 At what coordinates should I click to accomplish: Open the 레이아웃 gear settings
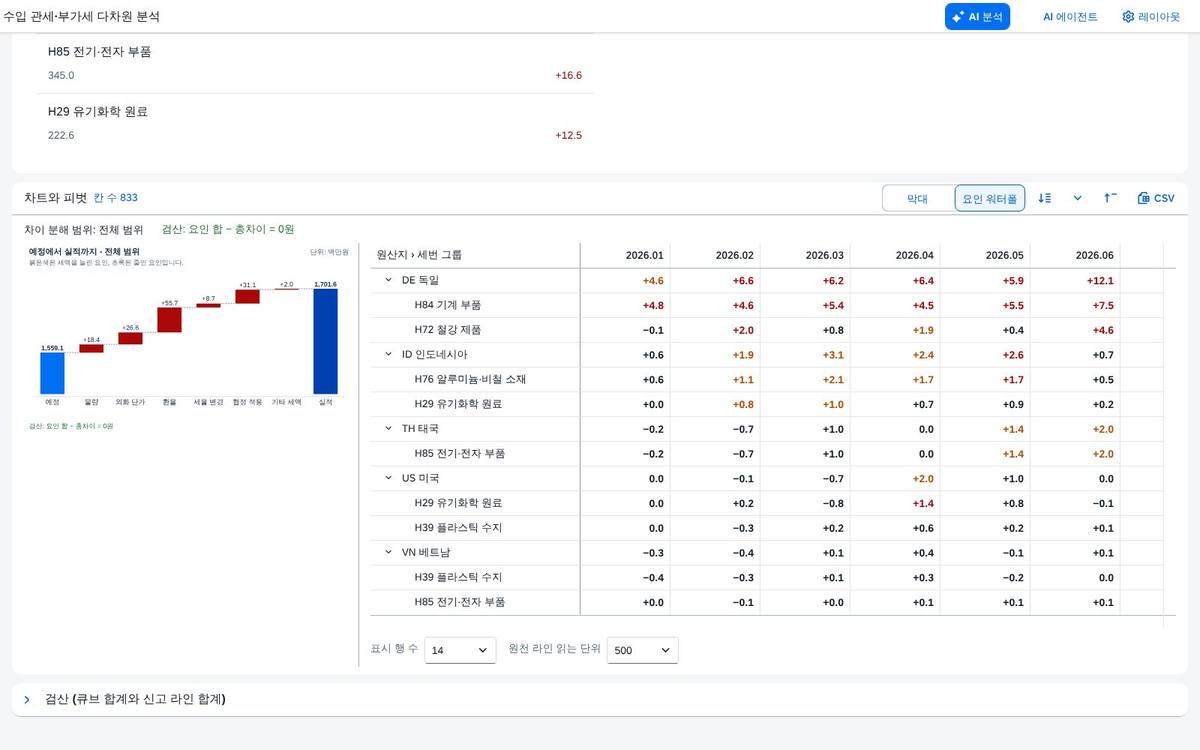[1150, 17]
